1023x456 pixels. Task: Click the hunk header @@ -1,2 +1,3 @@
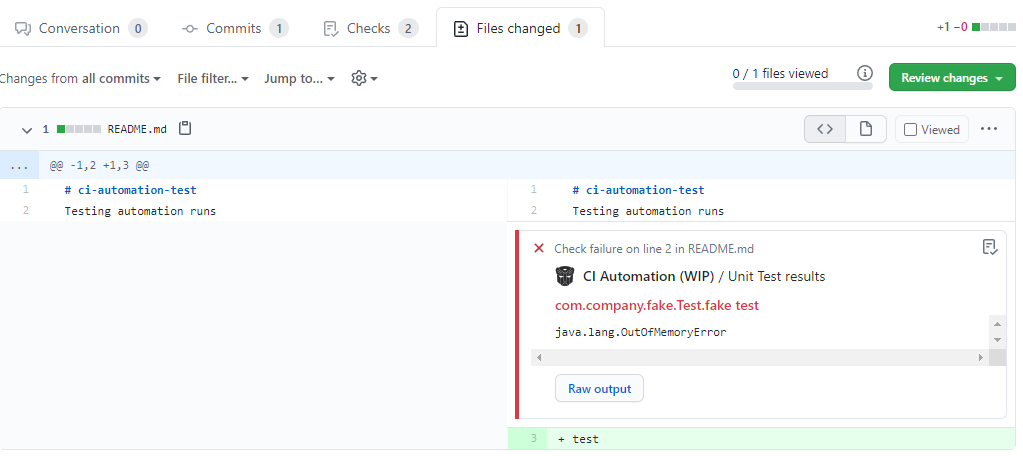point(99,166)
